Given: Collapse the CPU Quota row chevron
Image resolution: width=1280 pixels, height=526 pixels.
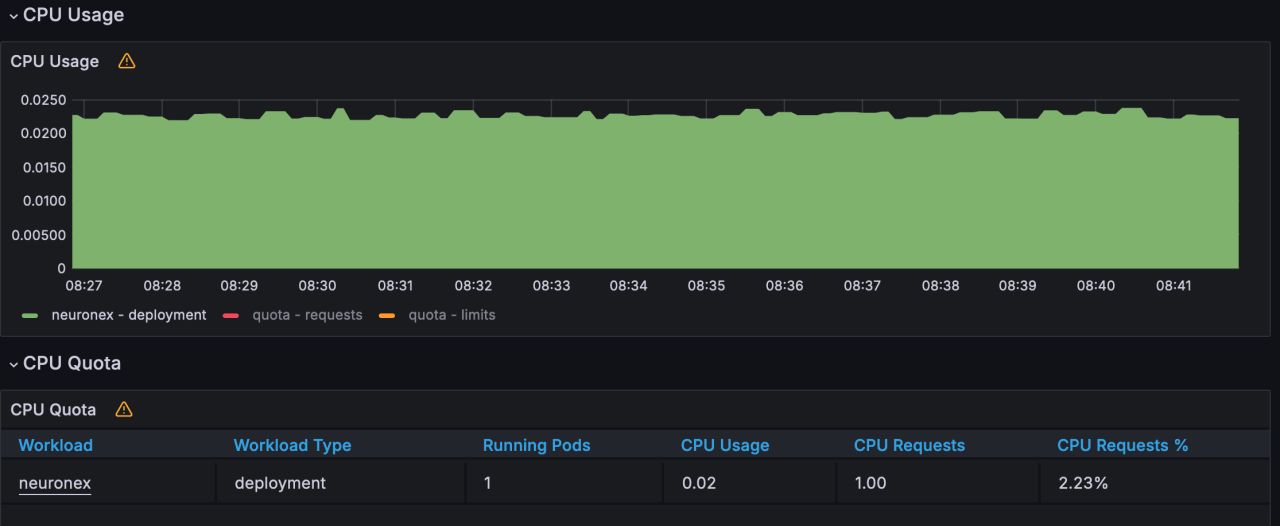Looking at the screenshot, I should click(x=13, y=364).
